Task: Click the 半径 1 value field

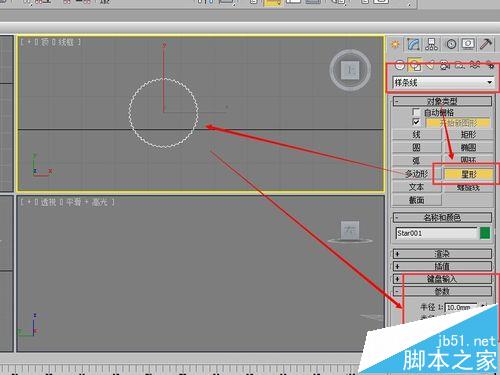Action: (x=461, y=307)
